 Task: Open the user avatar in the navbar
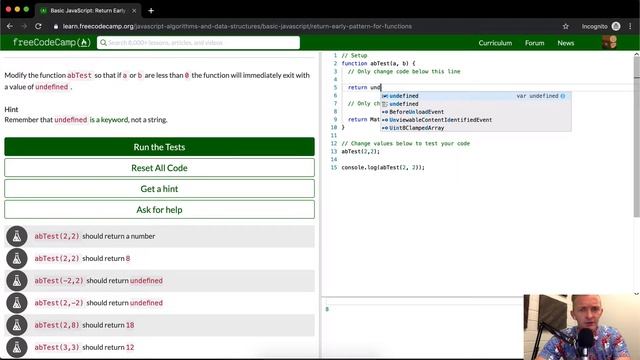click(609, 42)
